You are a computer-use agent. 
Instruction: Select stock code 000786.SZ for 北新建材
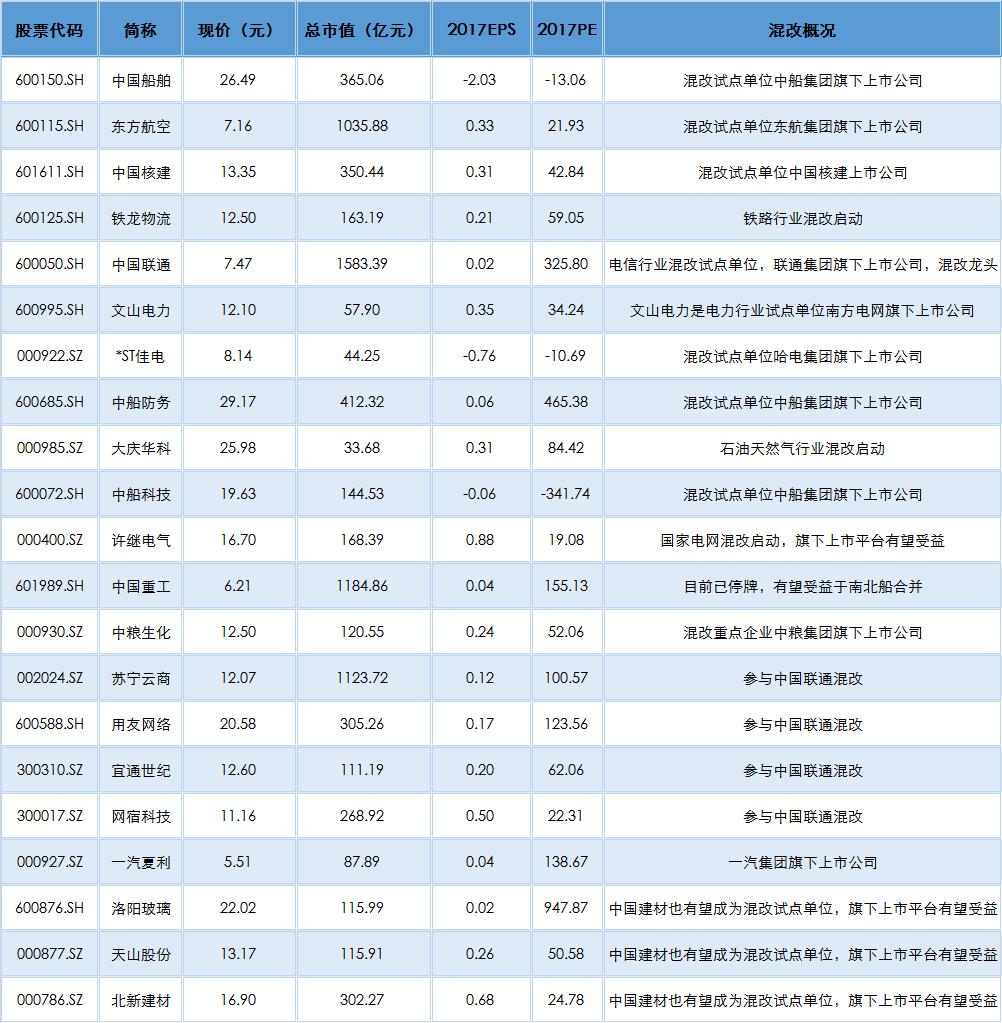(52, 999)
